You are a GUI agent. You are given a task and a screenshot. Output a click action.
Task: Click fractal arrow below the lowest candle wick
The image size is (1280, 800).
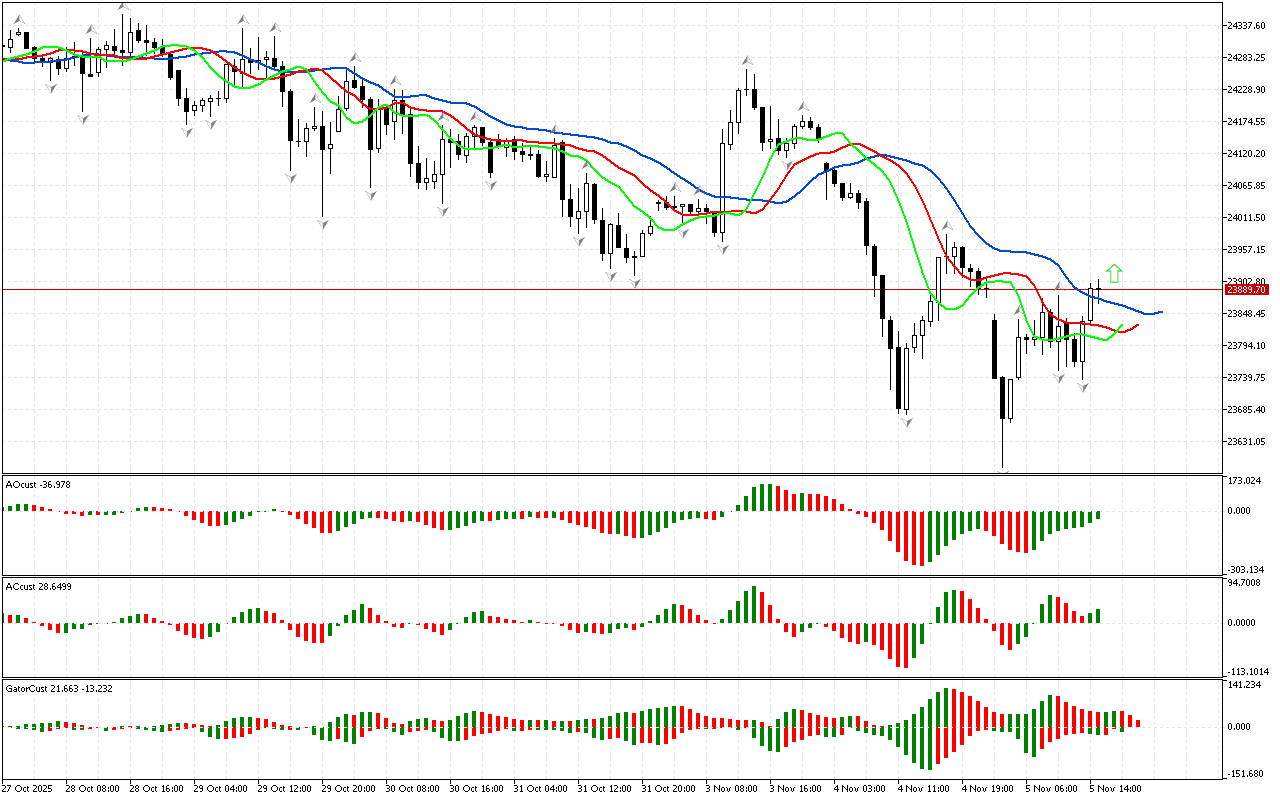click(x=1003, y=473)
